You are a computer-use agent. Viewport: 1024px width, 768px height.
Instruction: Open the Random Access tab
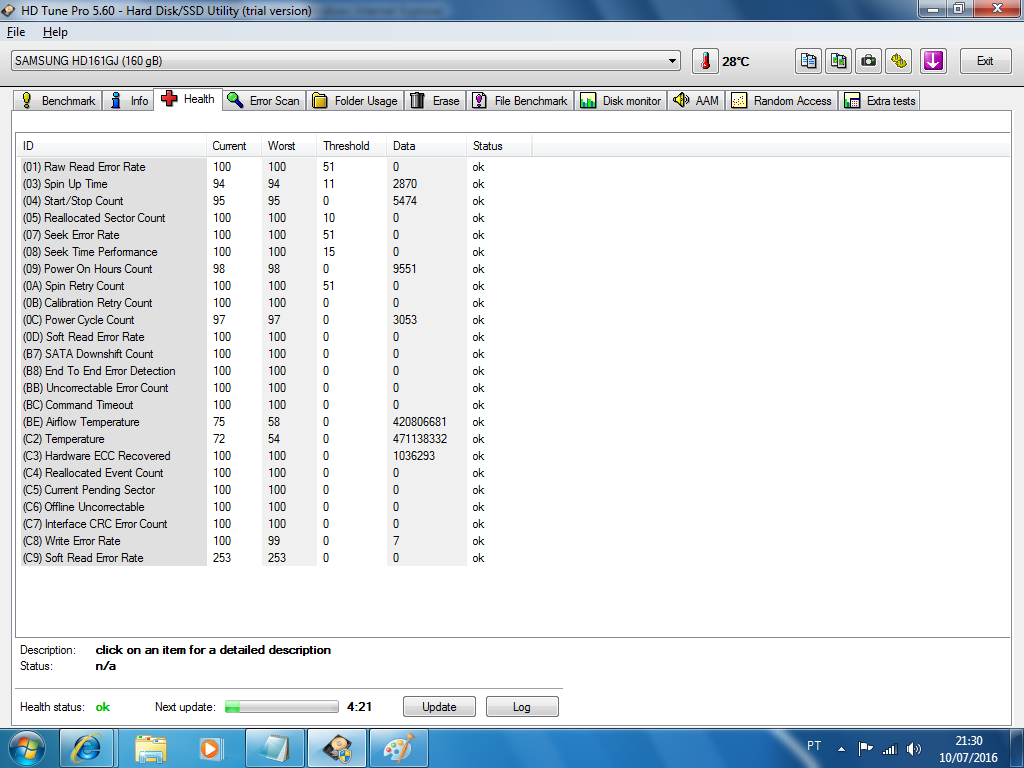coord(782,101)
